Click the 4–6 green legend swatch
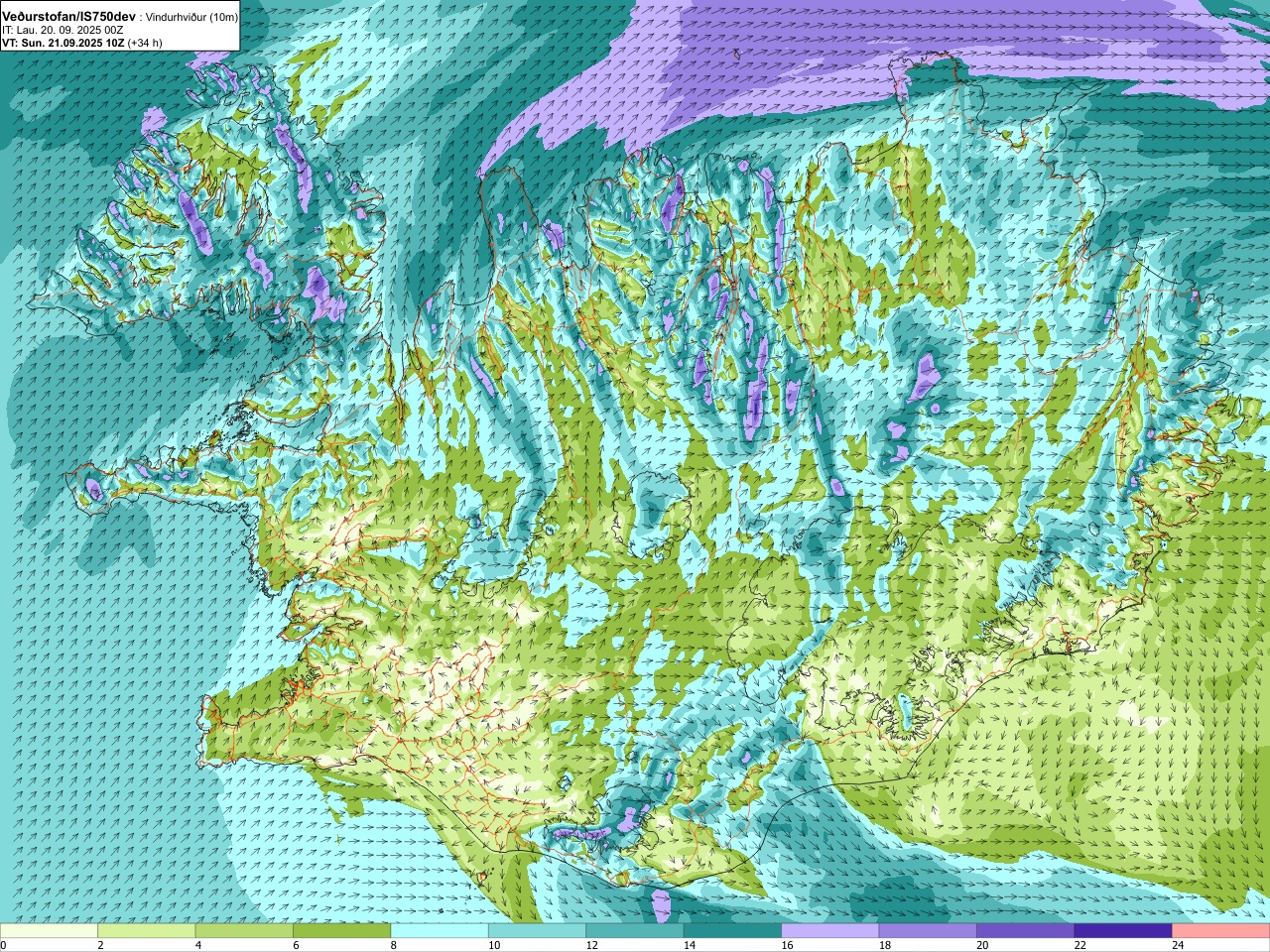Image resolution: width=1270 pixels, height=952 pixels. pos(244,931)
